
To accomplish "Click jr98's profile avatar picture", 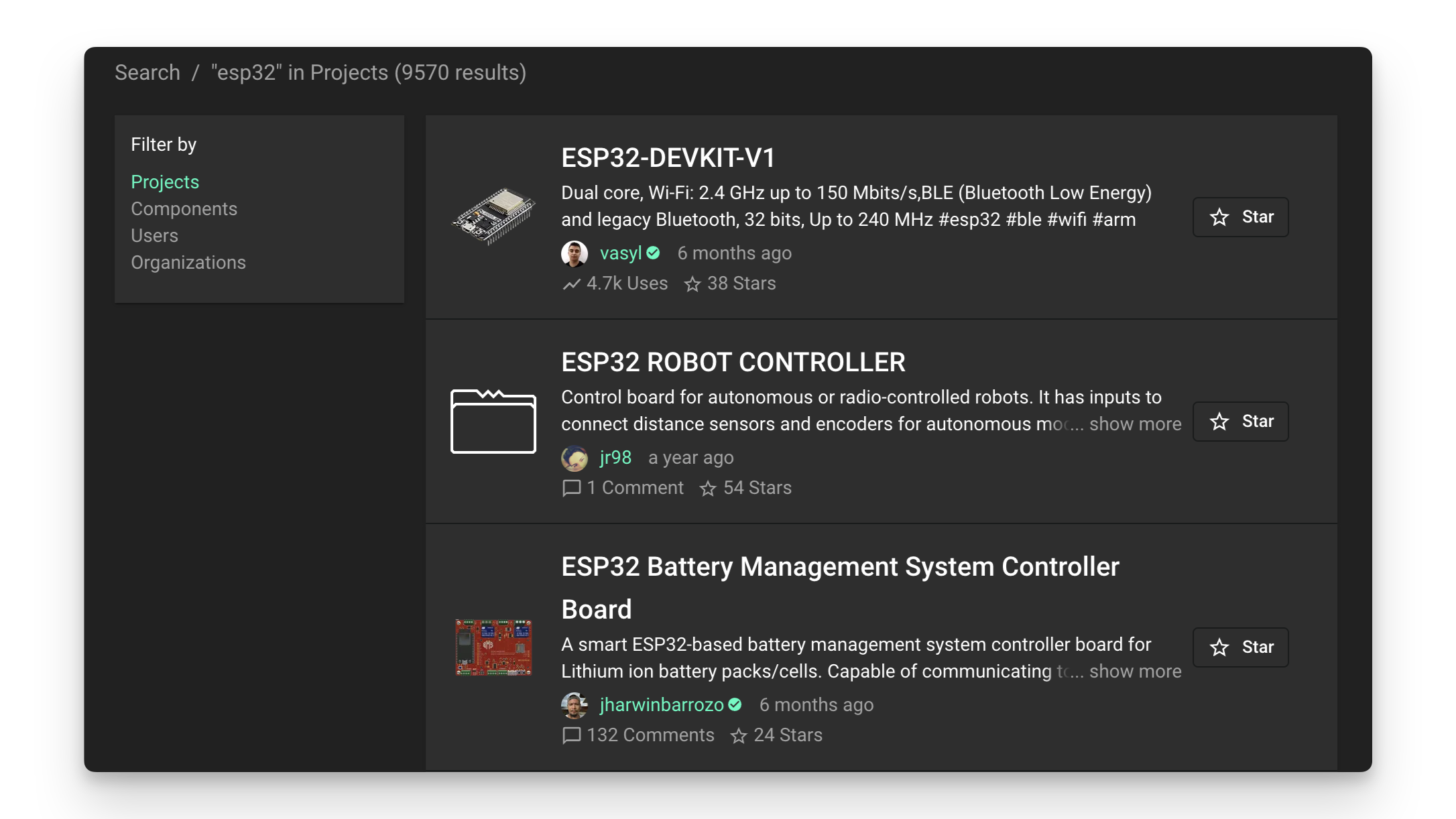I will pyautogui.click(x=574, y=458).
